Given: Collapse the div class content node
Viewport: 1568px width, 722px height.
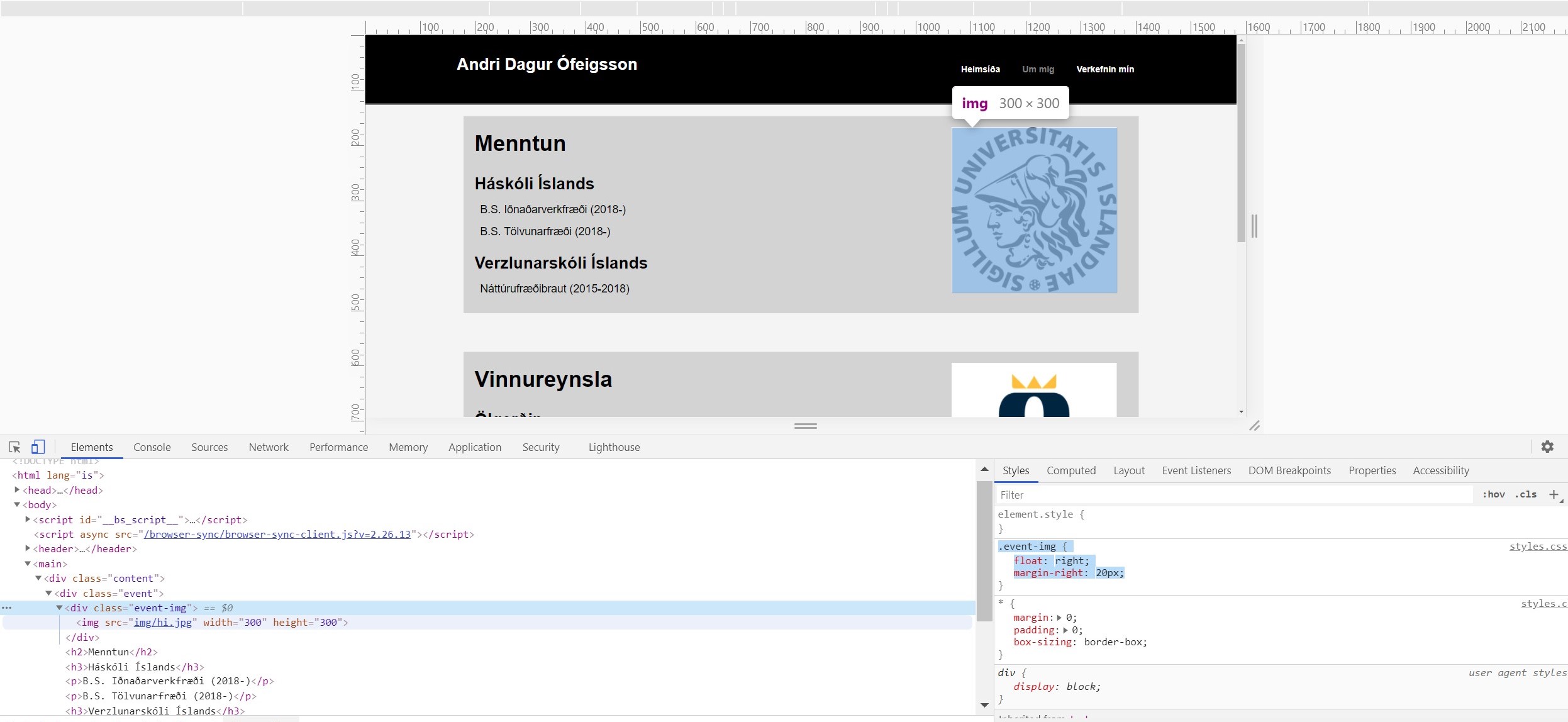Looking at the screenshot, I should [x=38, y=578].
